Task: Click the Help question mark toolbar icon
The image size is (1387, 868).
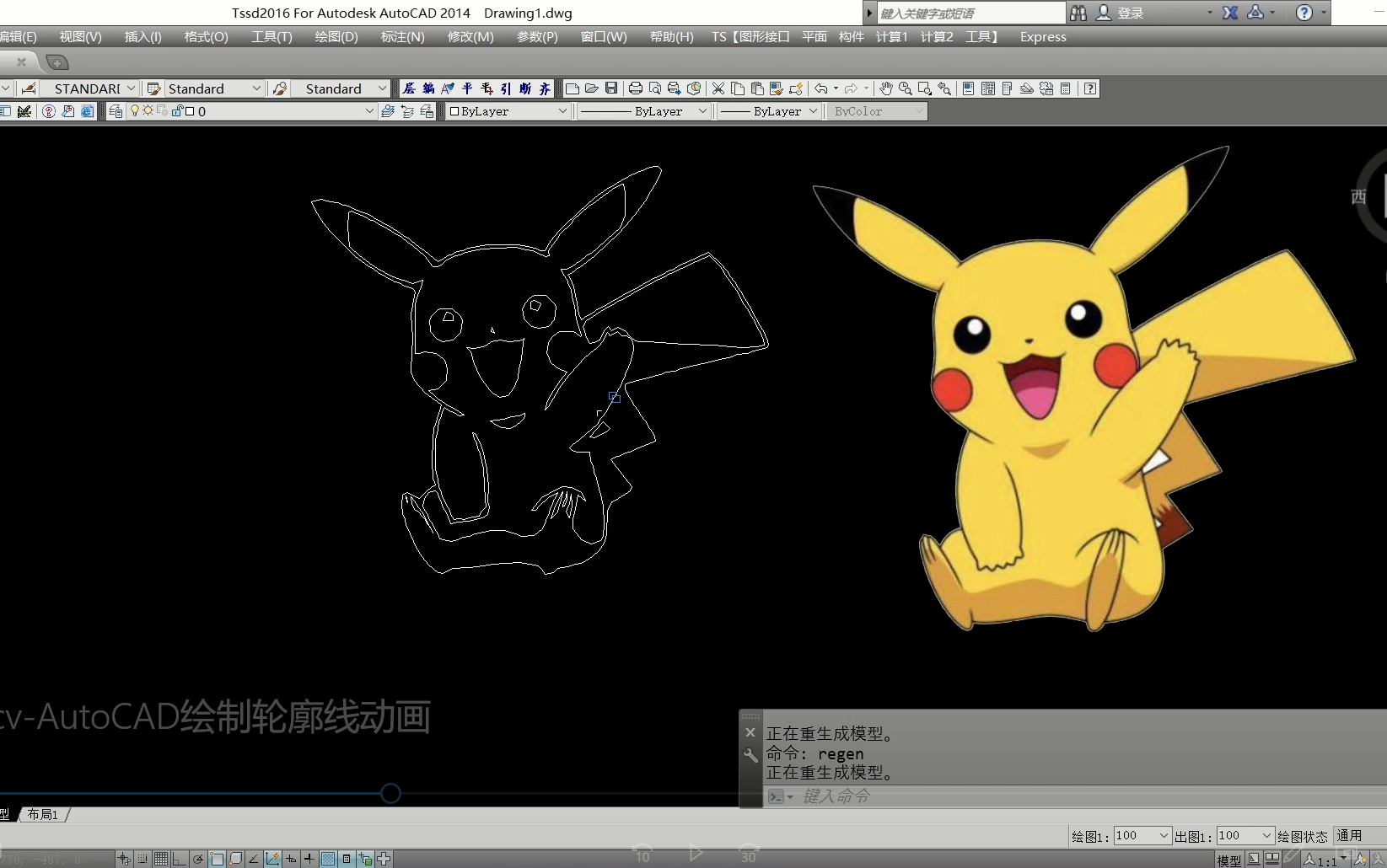Action: tap(1090, 88)
